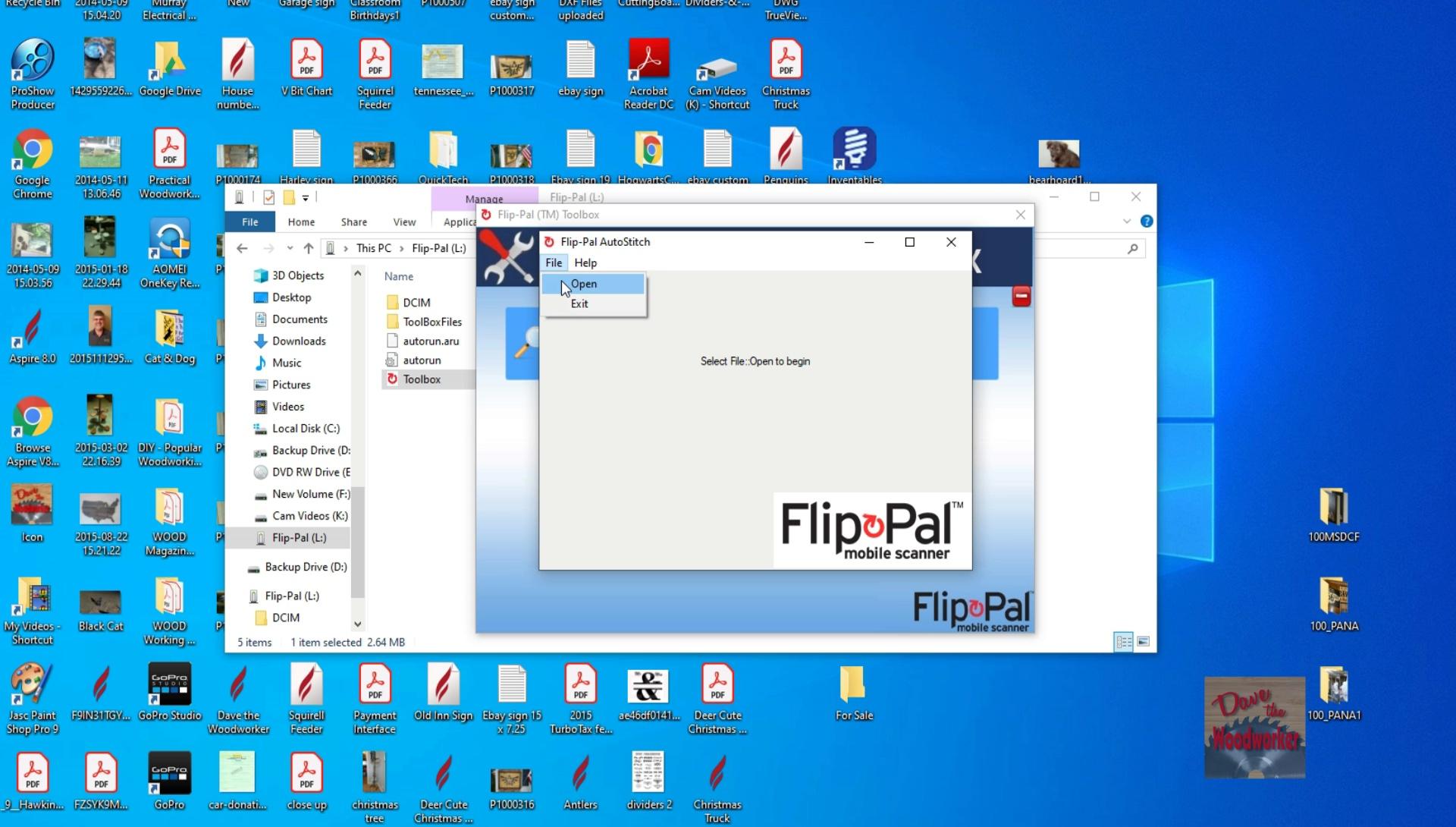Switch to the details view layout button

click(1123, 642)
